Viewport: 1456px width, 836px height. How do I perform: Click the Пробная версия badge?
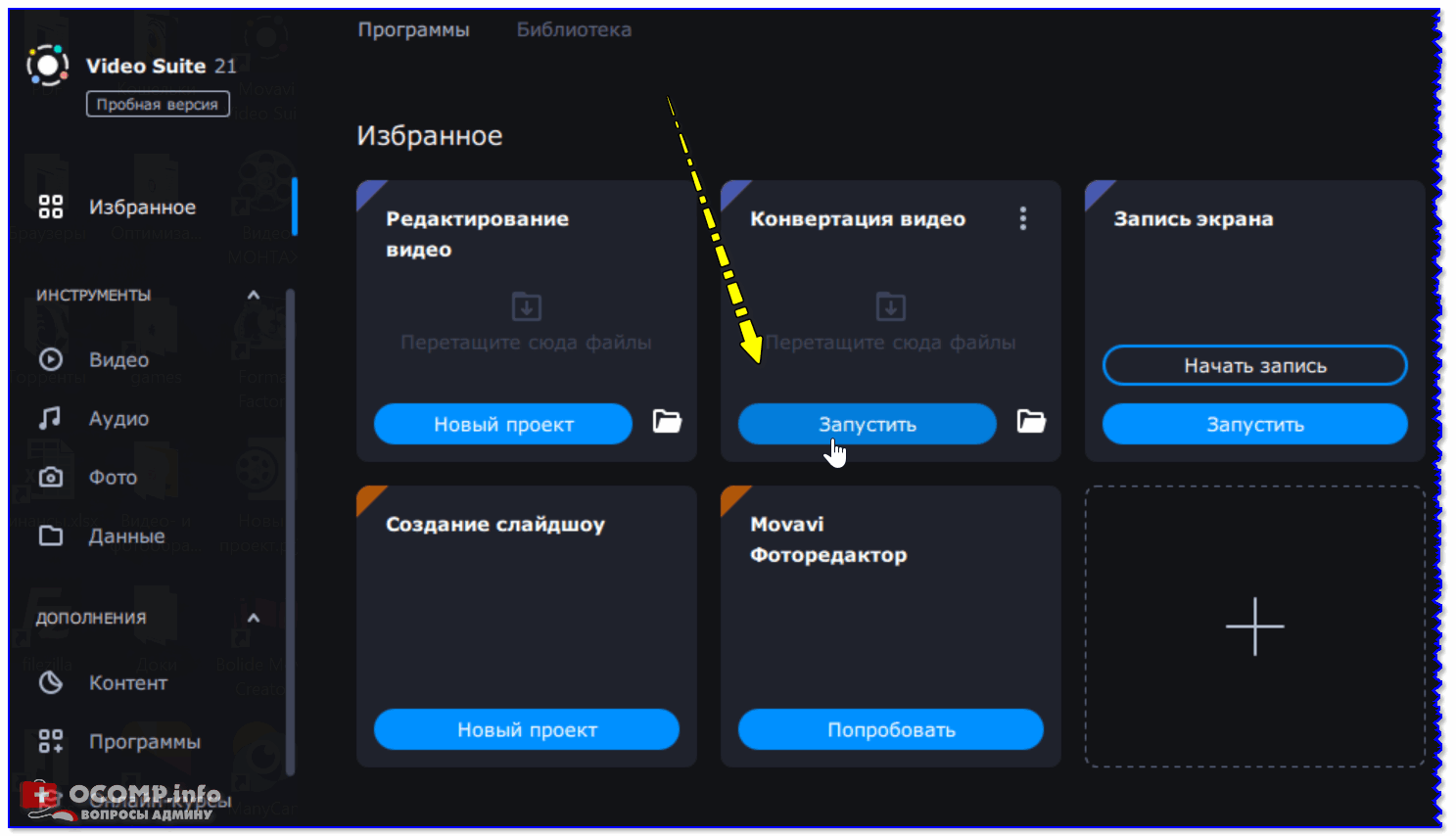tap(158, 104)
